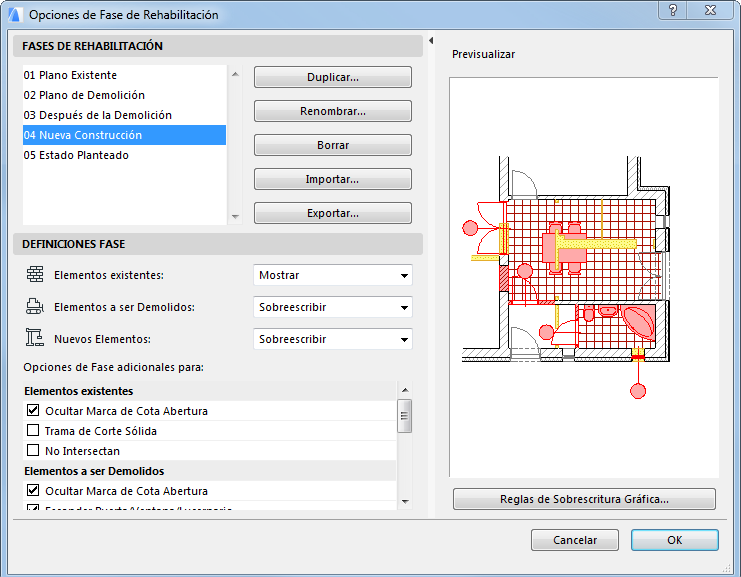Click the Elementos existentes group header in options list

click(x=209, y=391)
